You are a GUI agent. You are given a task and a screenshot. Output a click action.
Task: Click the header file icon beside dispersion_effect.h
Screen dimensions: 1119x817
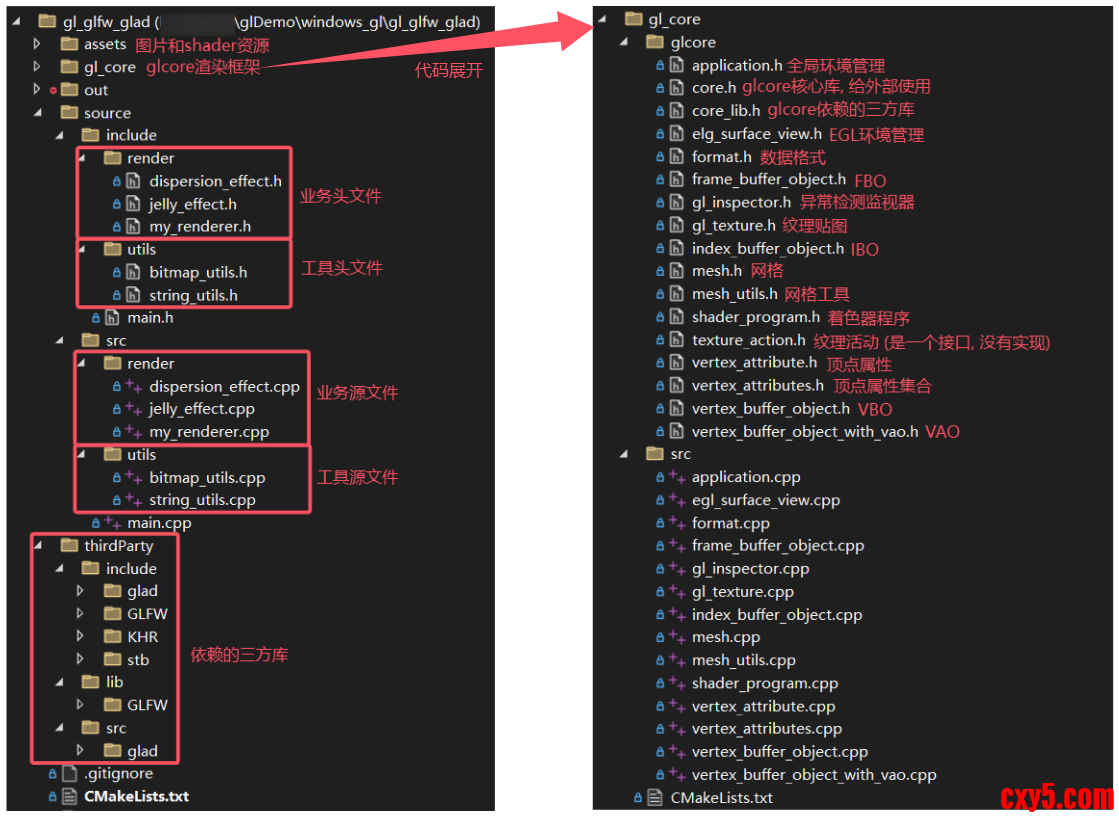coord(134,181)
